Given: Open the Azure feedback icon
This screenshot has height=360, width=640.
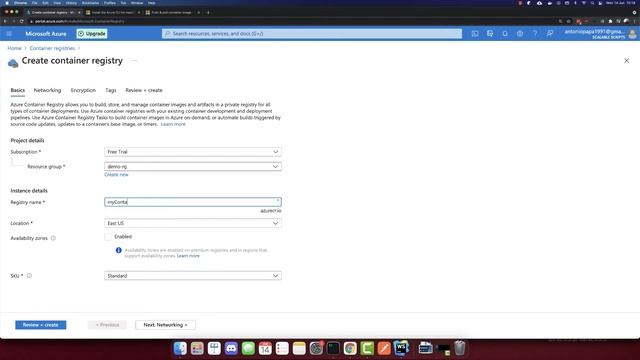Looking at the screenshot, I should coord(550,33).
